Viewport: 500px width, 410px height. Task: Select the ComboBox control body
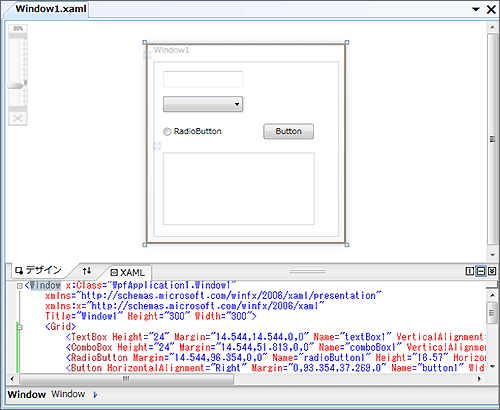(x=203, y=104)
